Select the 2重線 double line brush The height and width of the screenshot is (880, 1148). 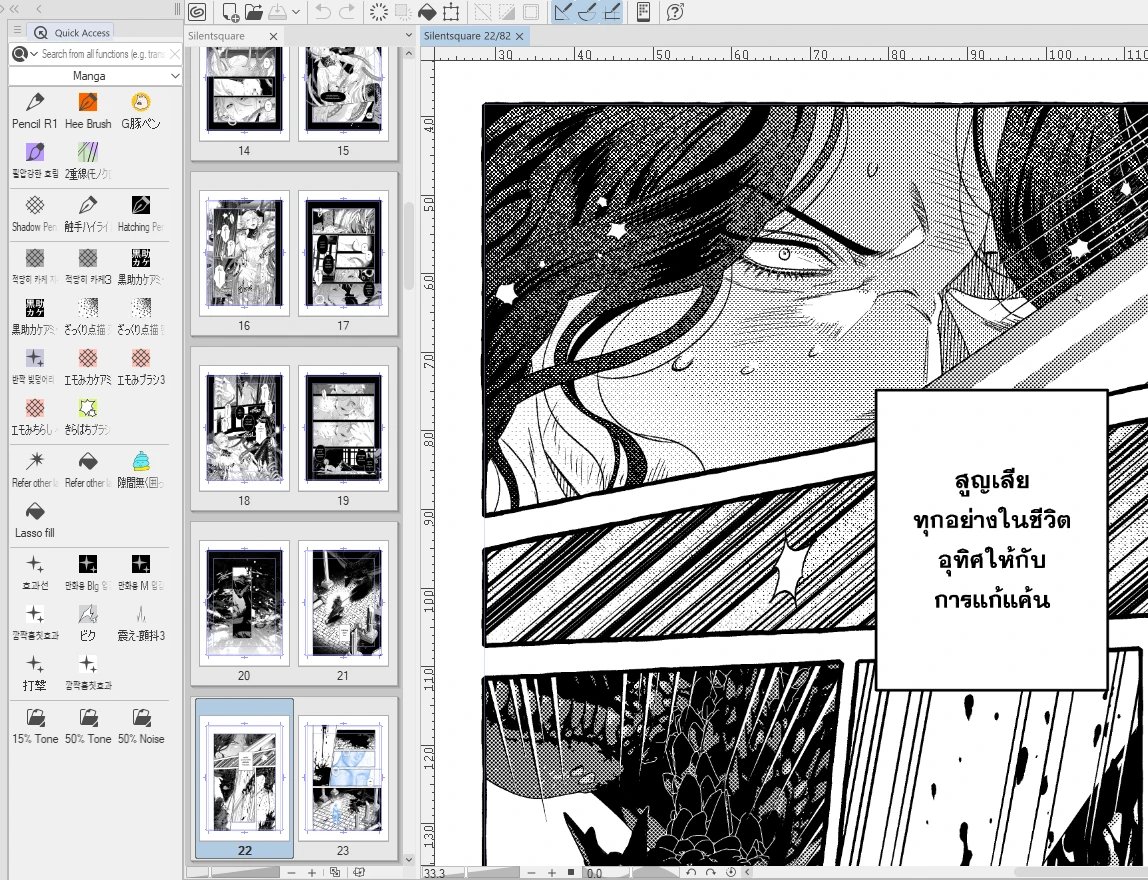tap(88, 162)
